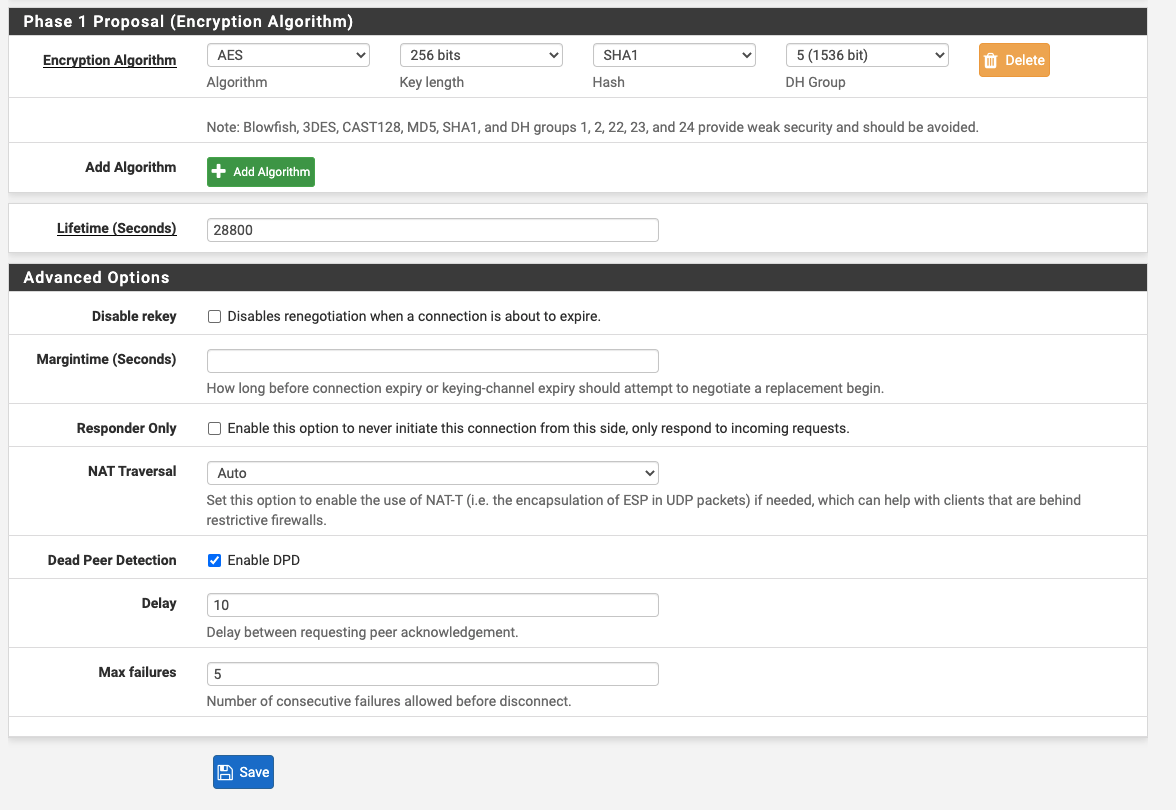1176x810 pixels.
Task: Click the orange Delete button
Action: 1014,60
